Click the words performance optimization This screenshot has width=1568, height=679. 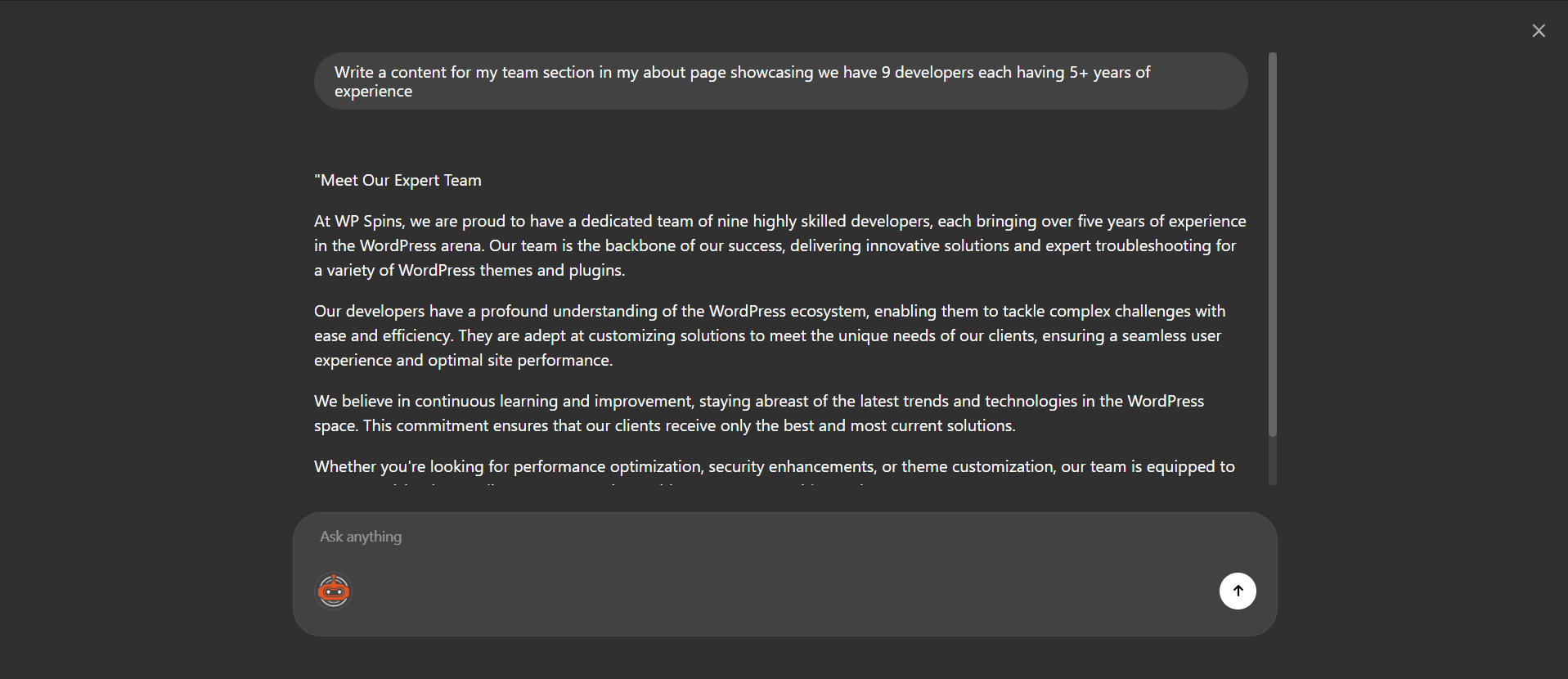(607, 466)
